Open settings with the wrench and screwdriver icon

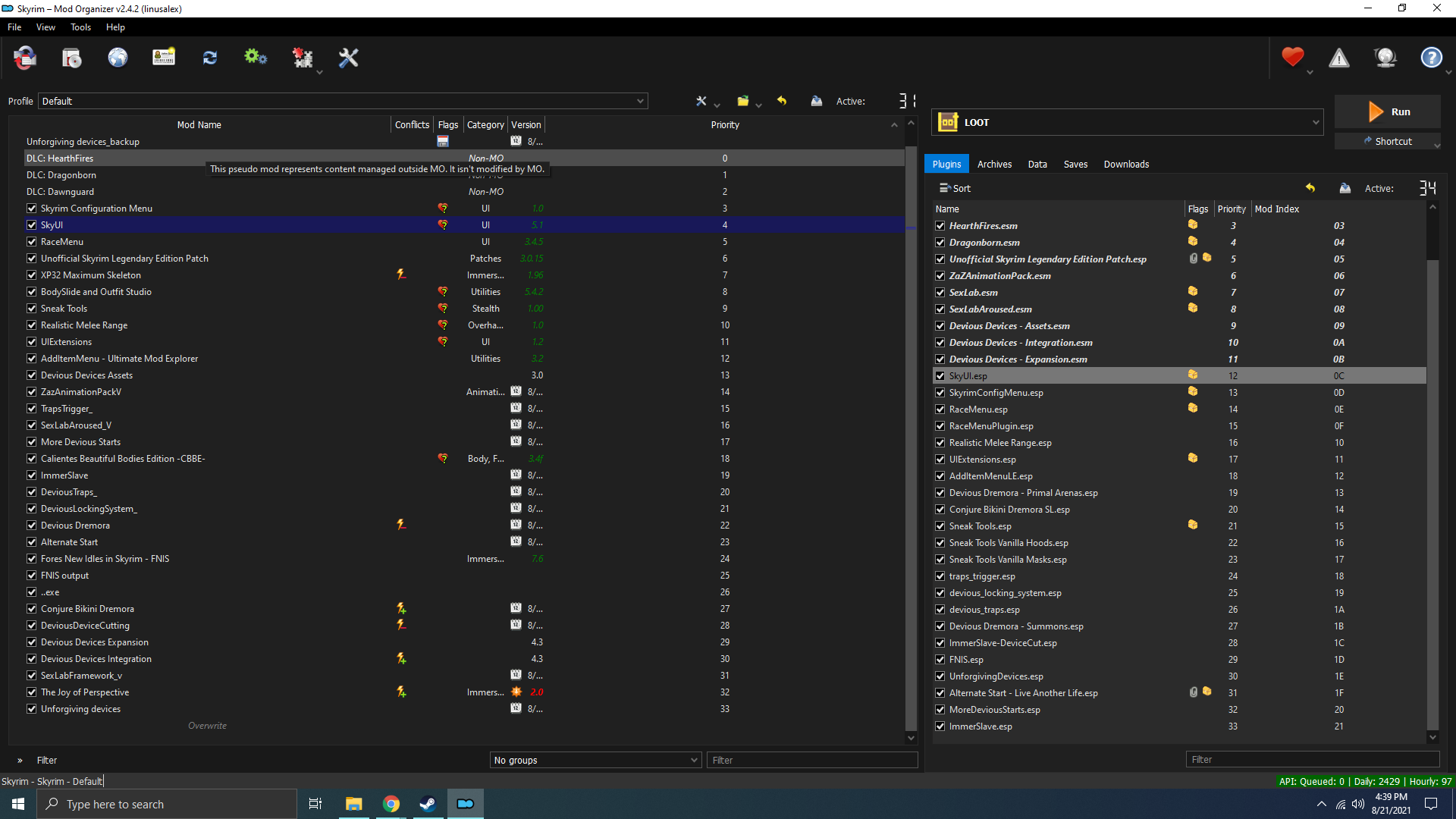[x=348, y=58]
